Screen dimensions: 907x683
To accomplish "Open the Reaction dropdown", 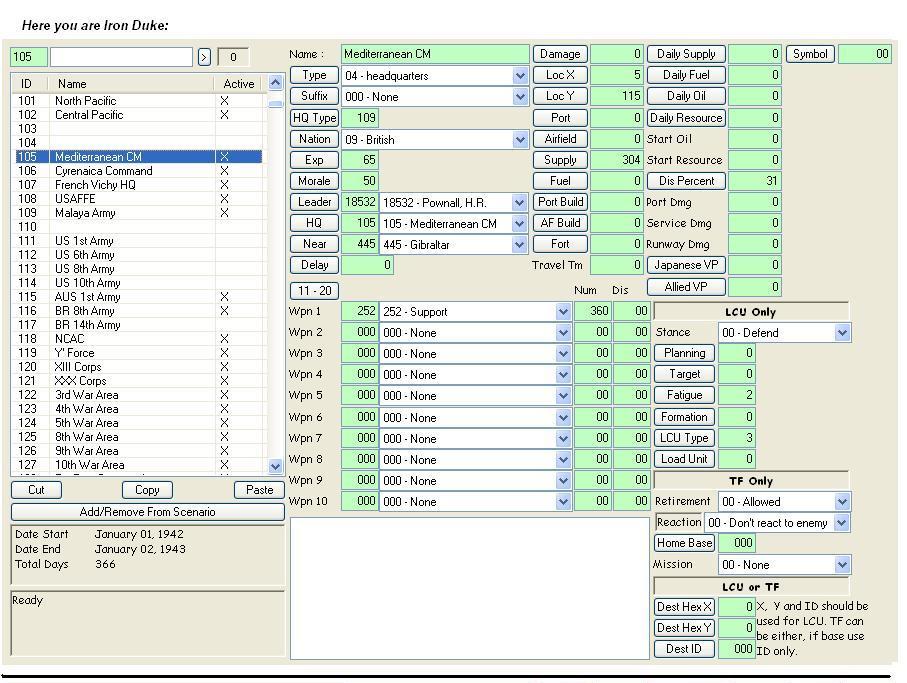I will 842,523.
